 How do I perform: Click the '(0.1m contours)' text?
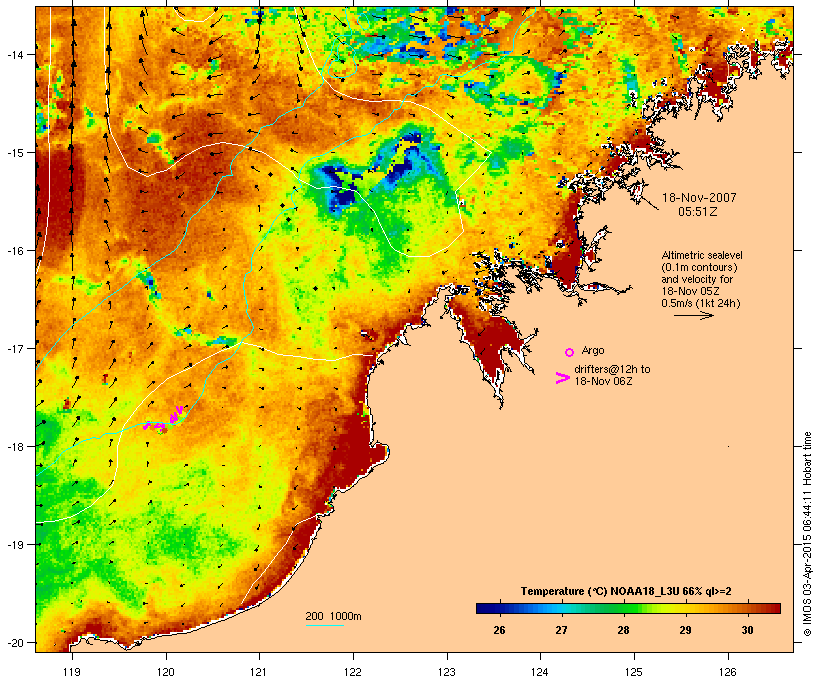699,267
